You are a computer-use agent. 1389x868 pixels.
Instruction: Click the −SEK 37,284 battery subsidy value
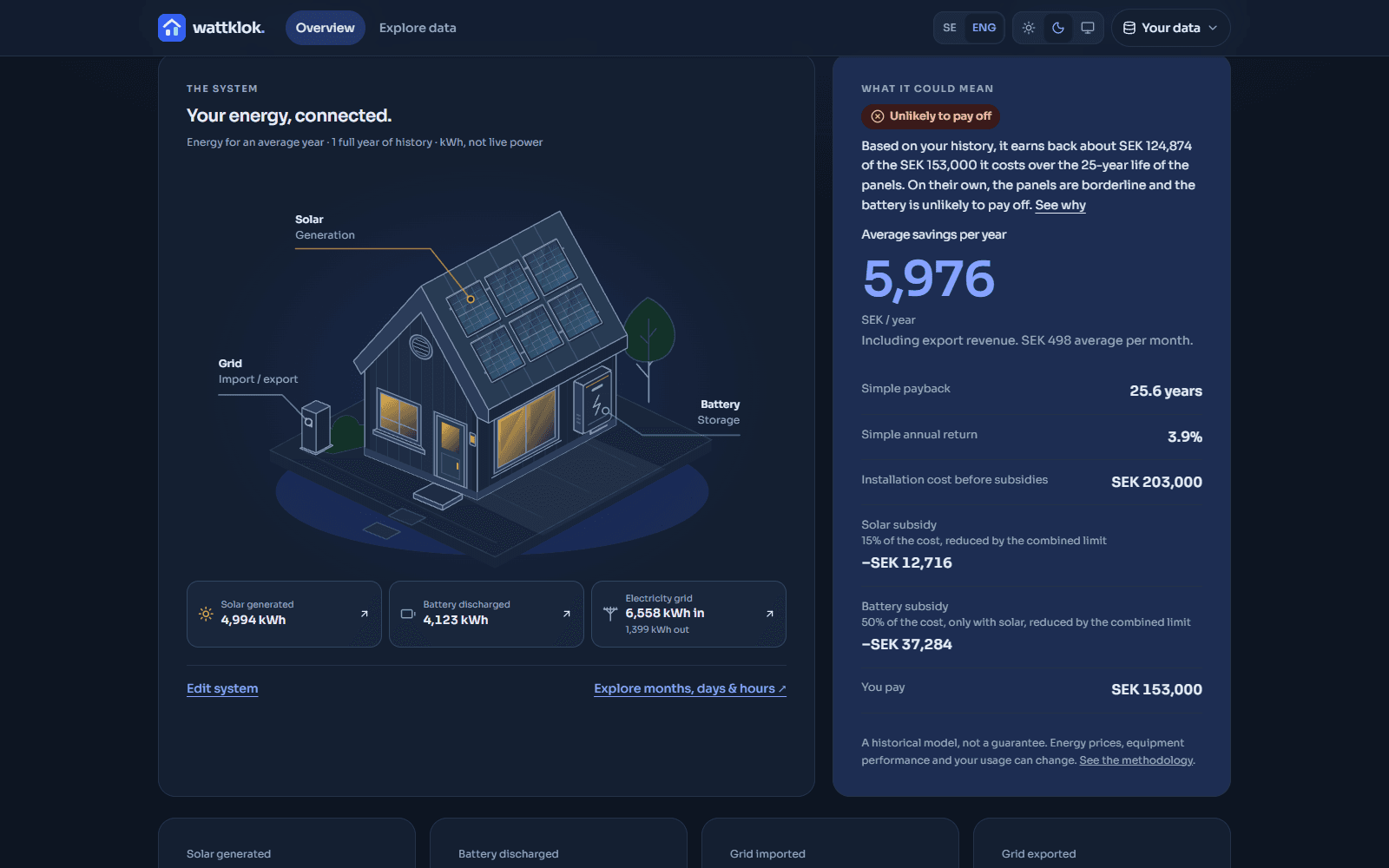[x=906, y=645]
